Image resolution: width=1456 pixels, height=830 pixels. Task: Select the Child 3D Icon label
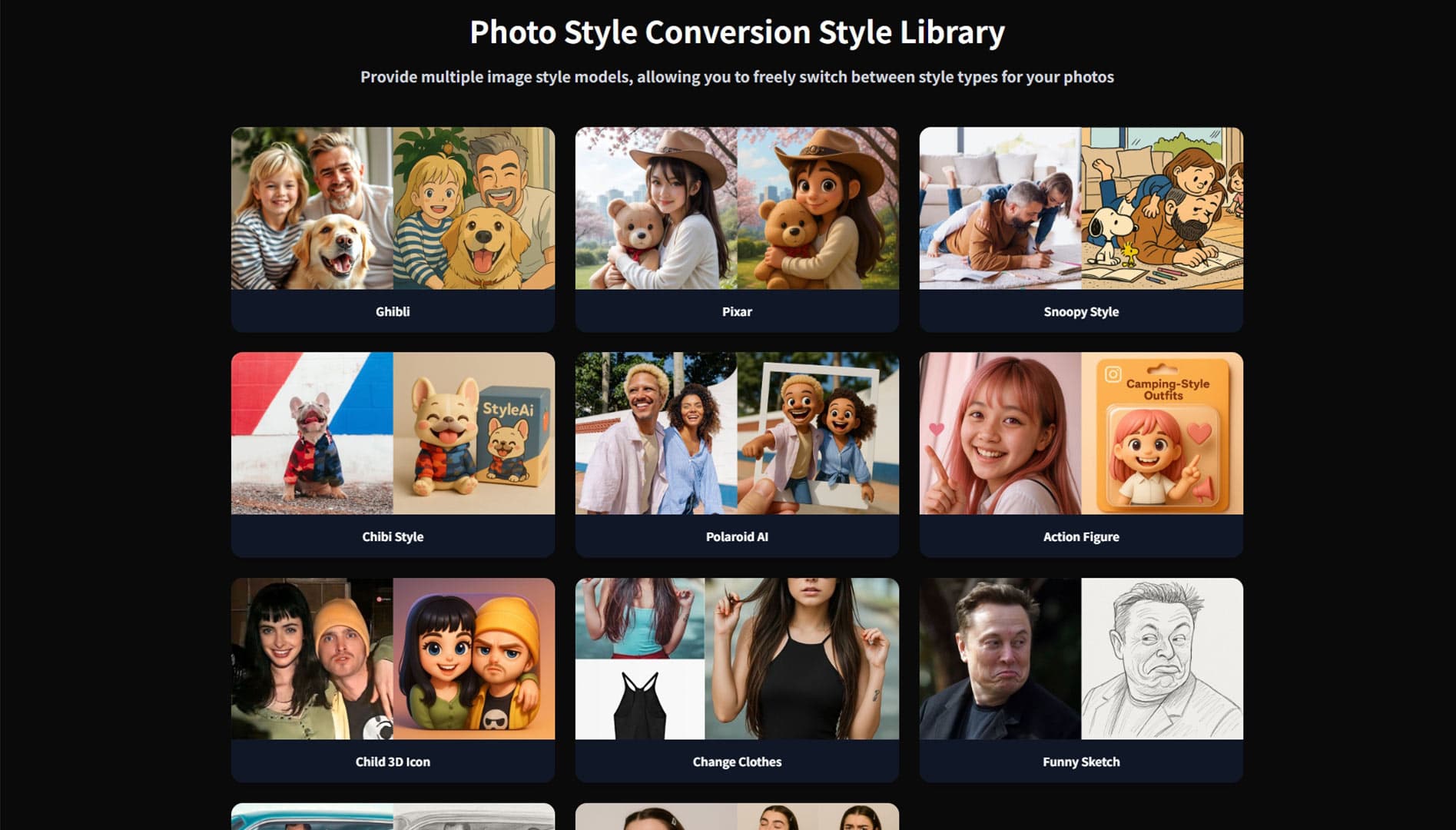(393, 762)
